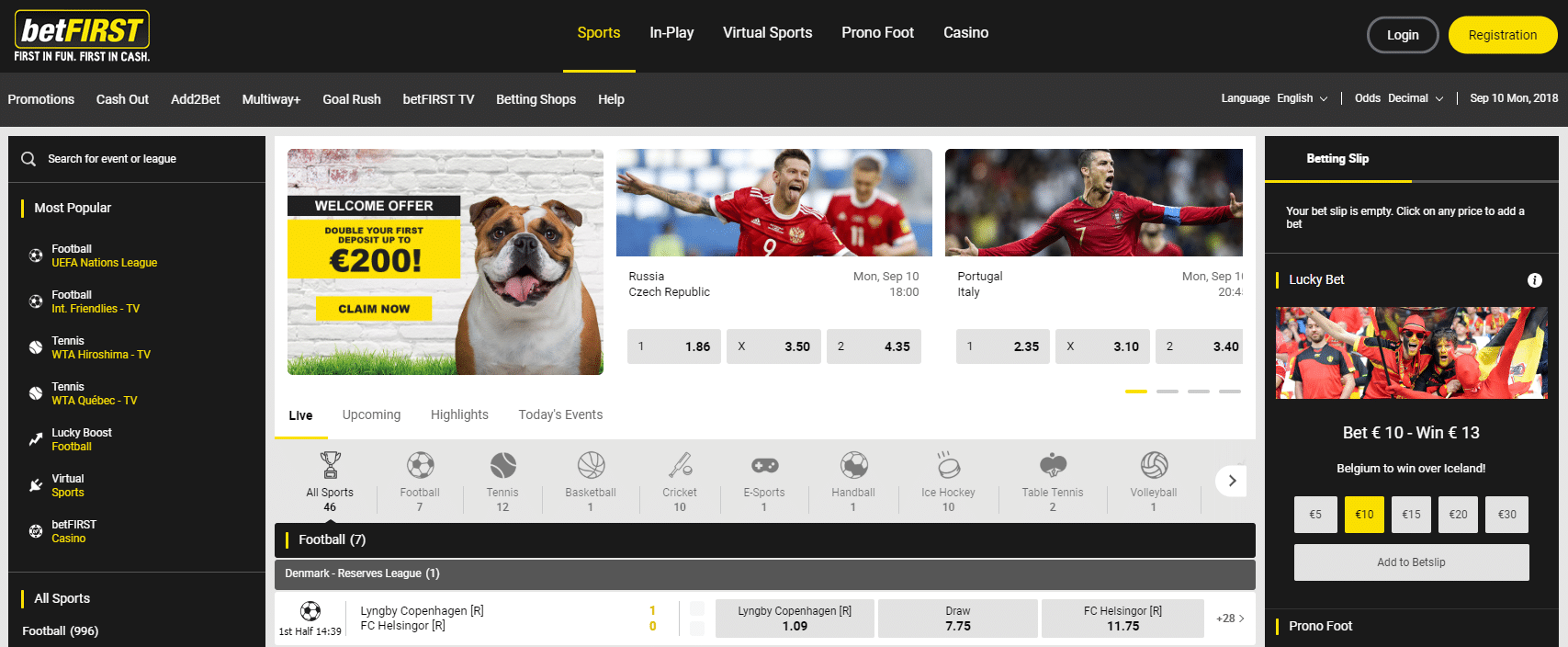This screenshot has height=647, width=1568.
Task: Go to second carousel slide indicator
Action: pos(1168,392)
